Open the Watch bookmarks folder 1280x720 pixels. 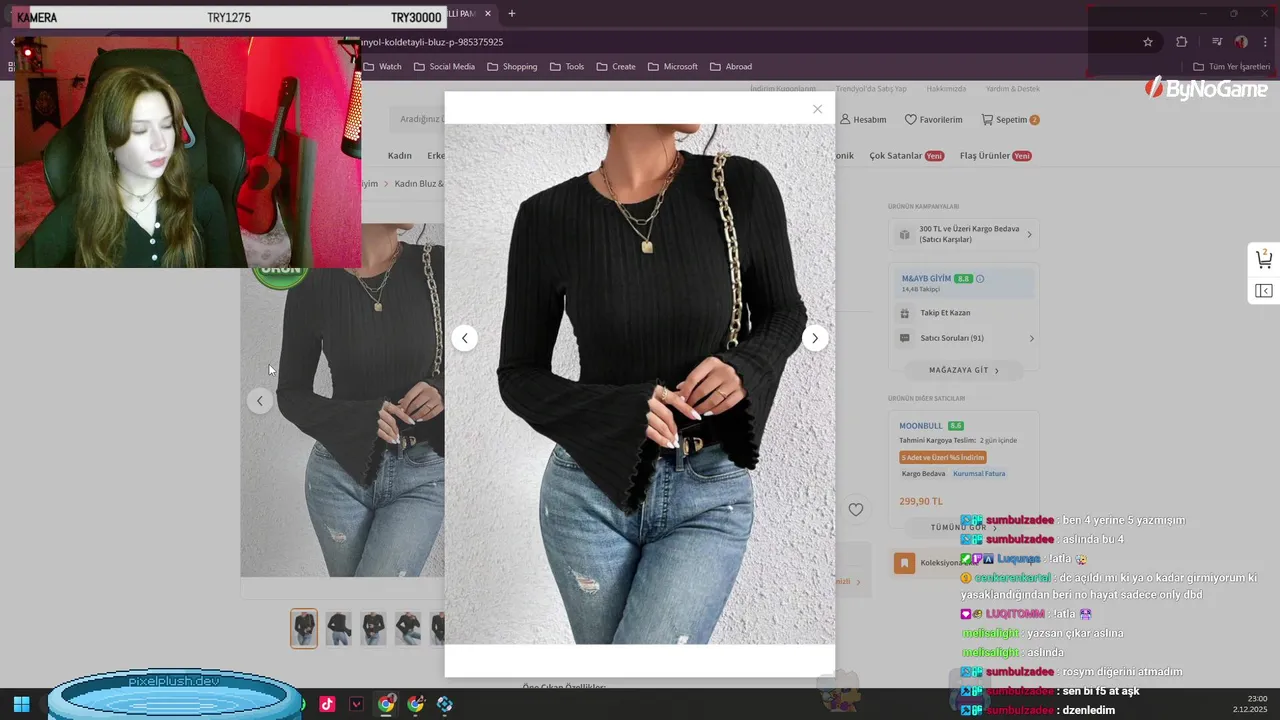click(x=382, y=67)
